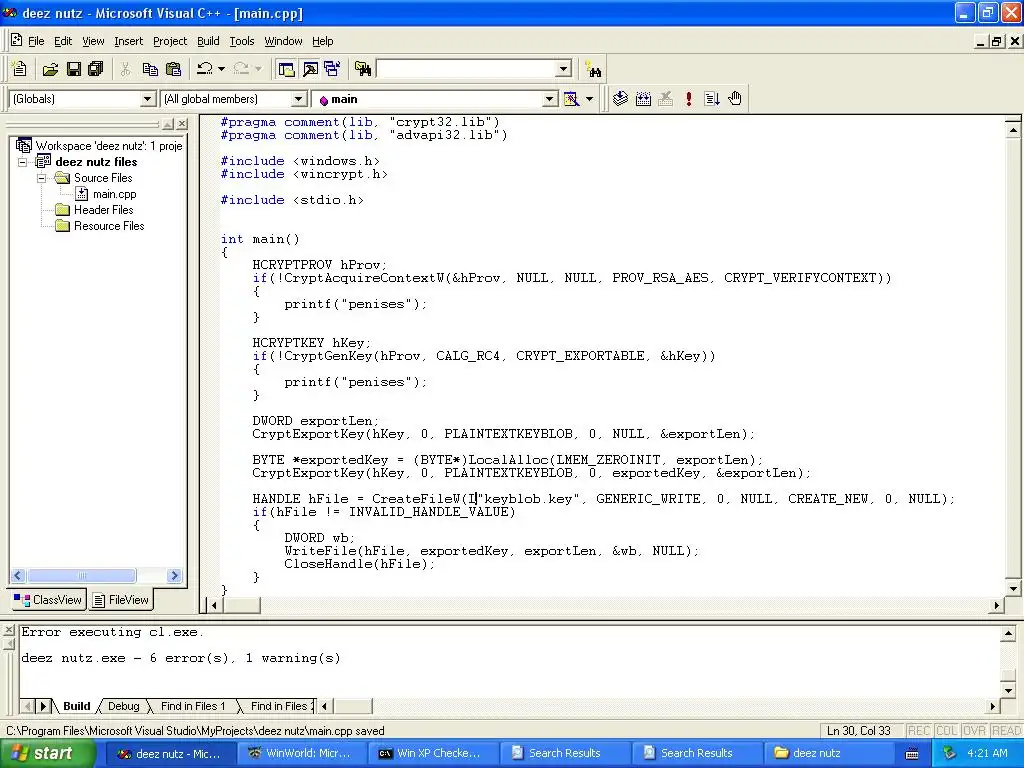Open the Window List icon
Viewport: 1024px width, 768px height.
(x=332, y=69)
